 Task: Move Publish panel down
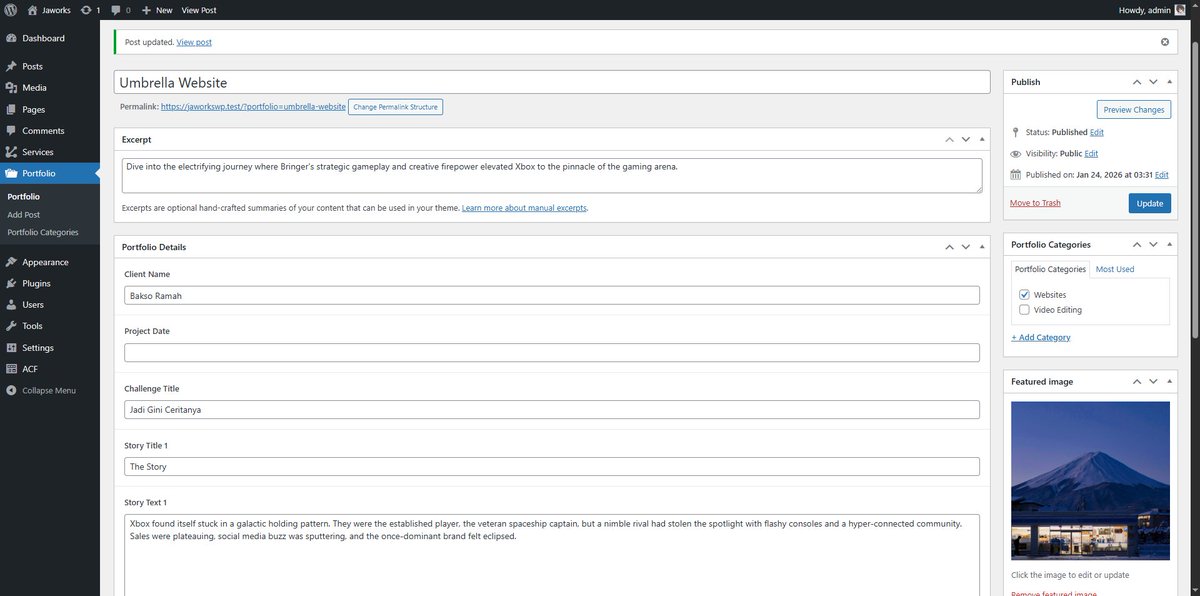tap(1154, 82)
